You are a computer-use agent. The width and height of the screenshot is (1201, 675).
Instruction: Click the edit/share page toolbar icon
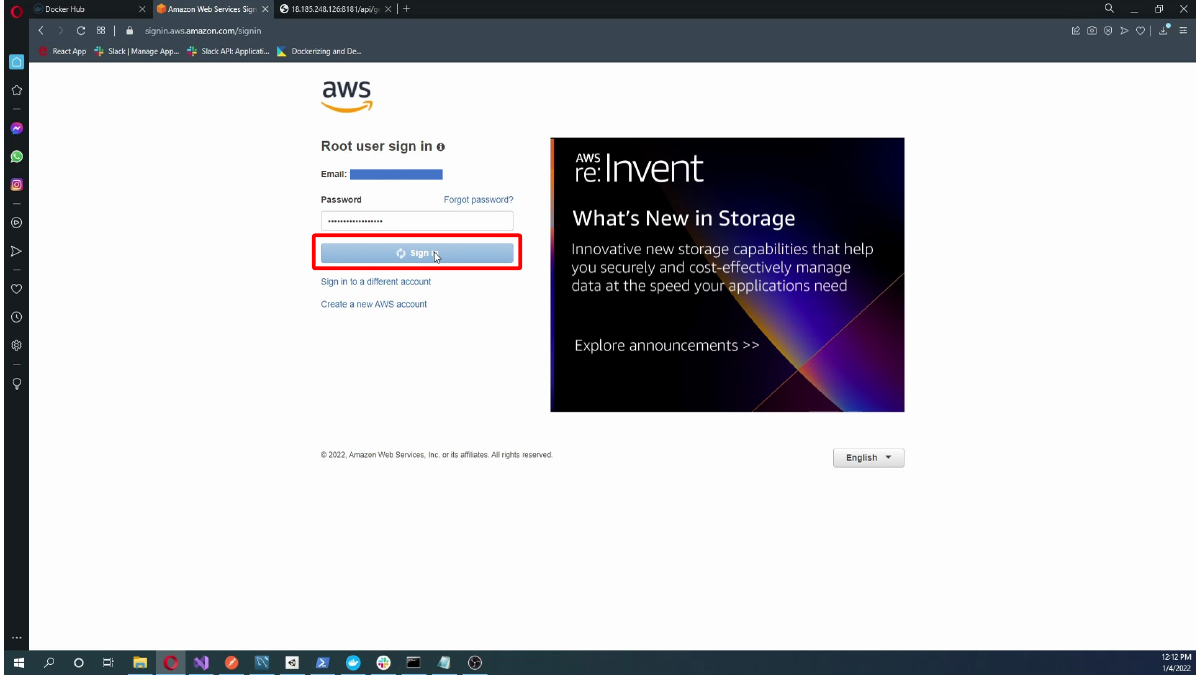1076,30
